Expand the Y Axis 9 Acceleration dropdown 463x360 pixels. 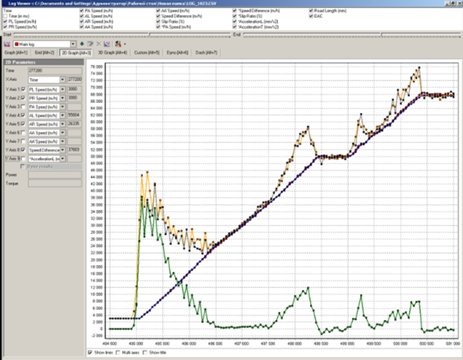coord(62,159)
